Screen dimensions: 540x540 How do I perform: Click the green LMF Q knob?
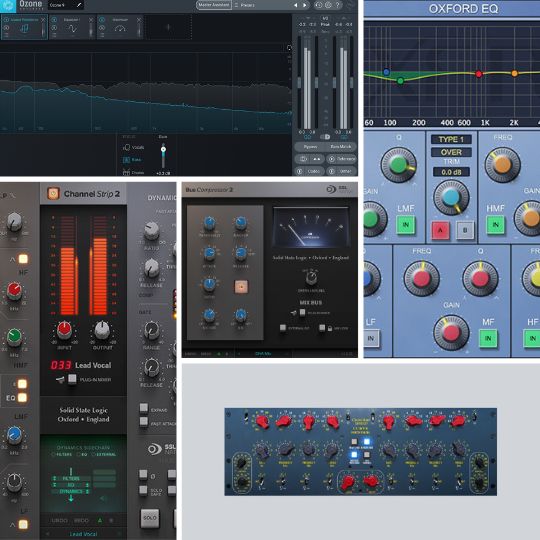[x=398, y=165]
